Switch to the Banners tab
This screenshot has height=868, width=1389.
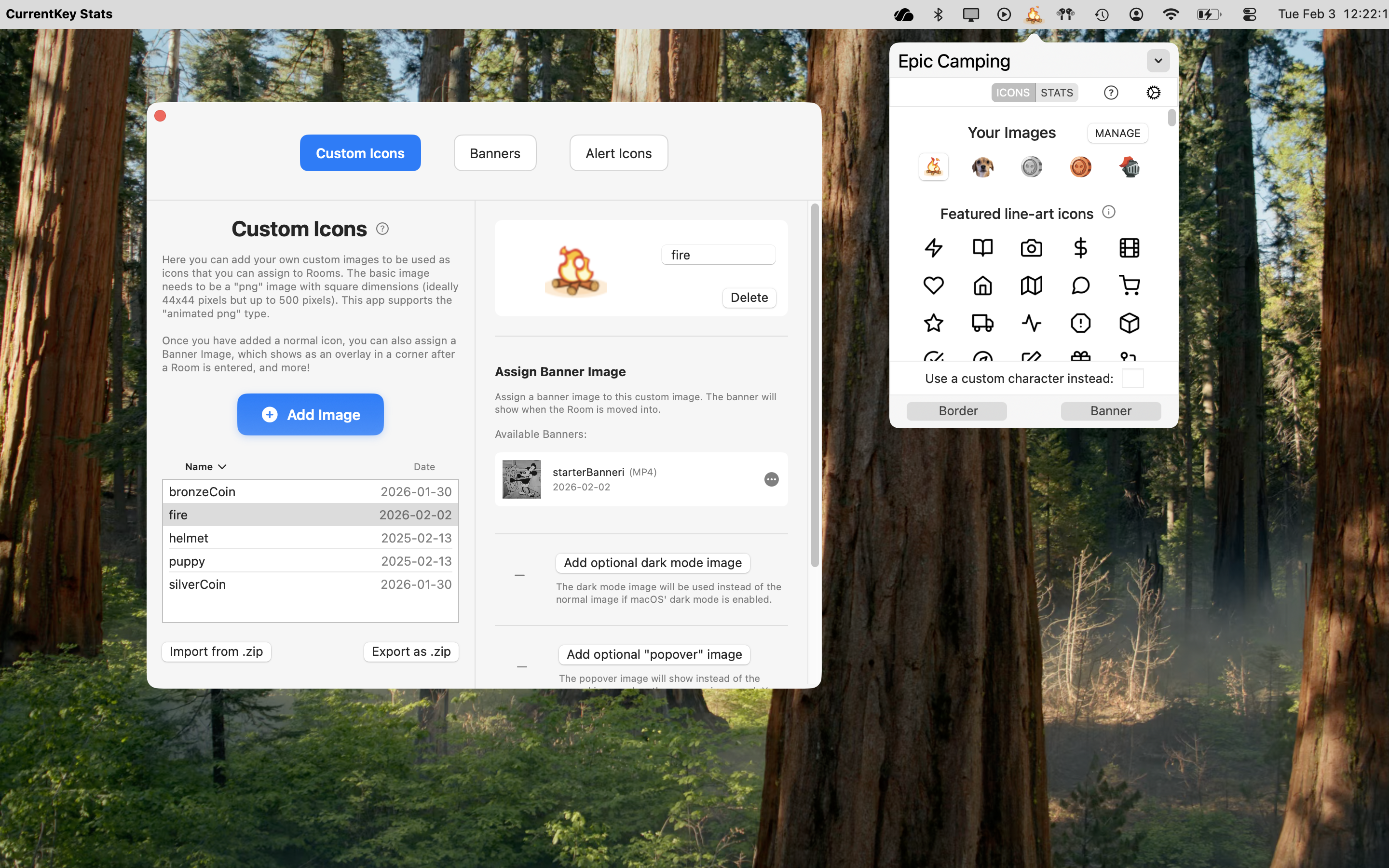[x=494, y=153]
